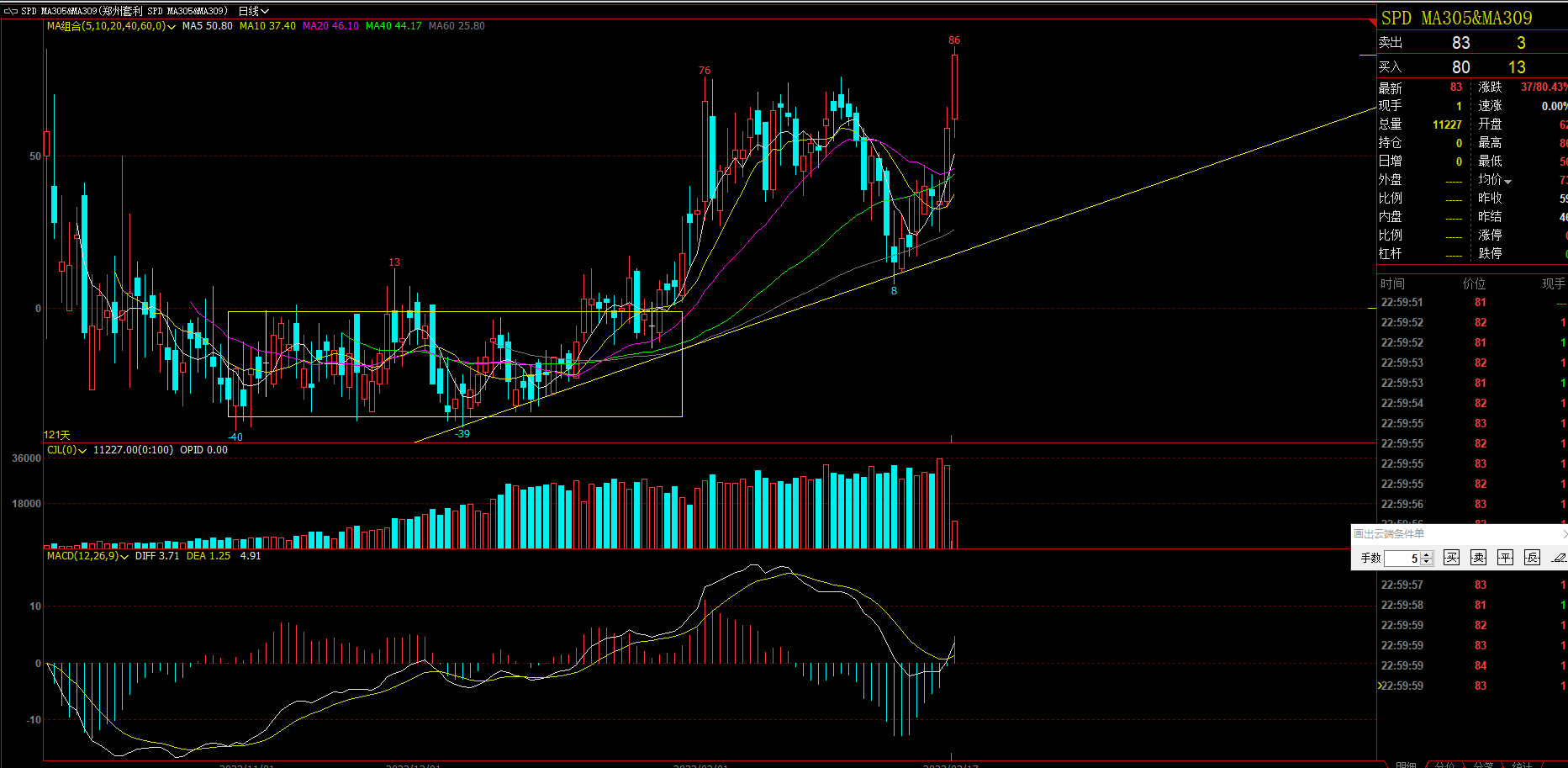The width and height of the screenshot is (1568, 768).
Task: Switch to the 统计 tab
Action: pyautogui.click(x=1522, y=764)
